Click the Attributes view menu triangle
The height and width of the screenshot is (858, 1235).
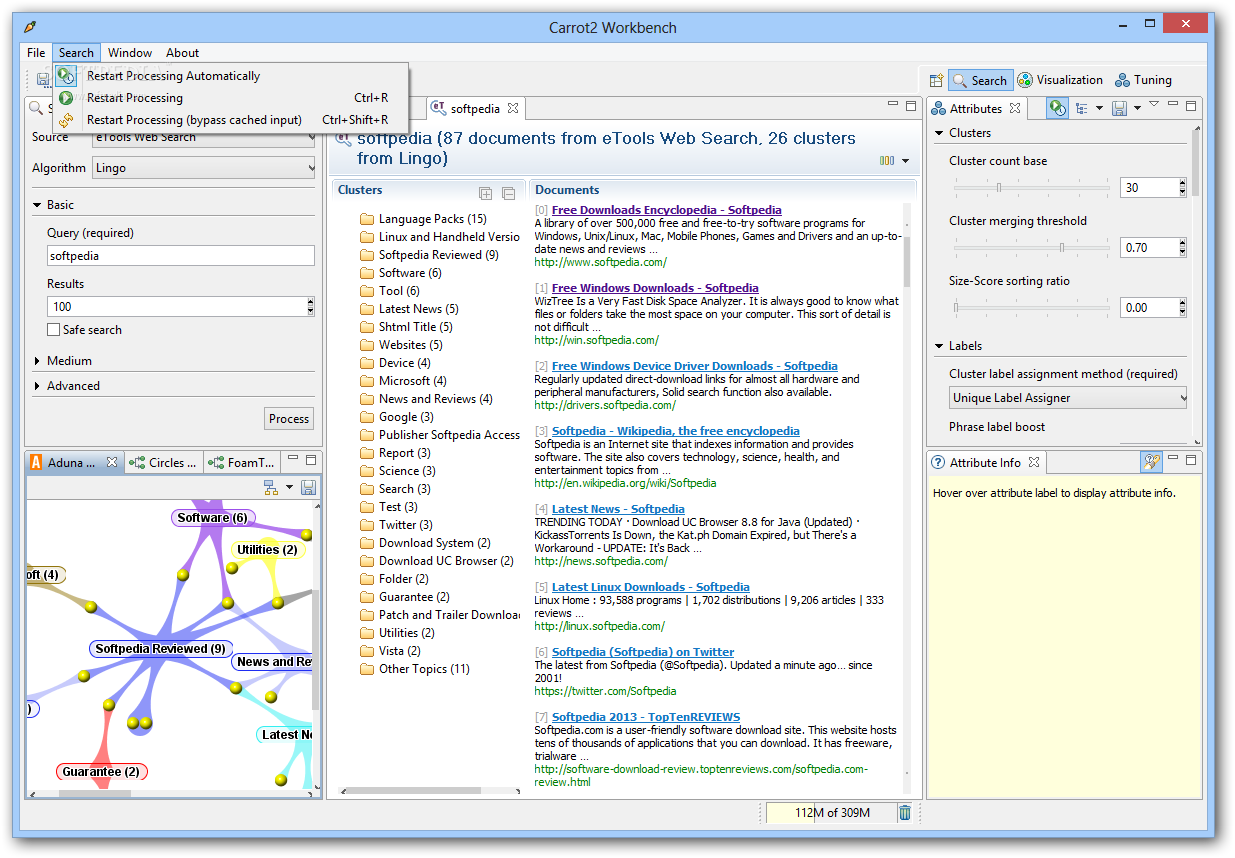[1154, 104]
